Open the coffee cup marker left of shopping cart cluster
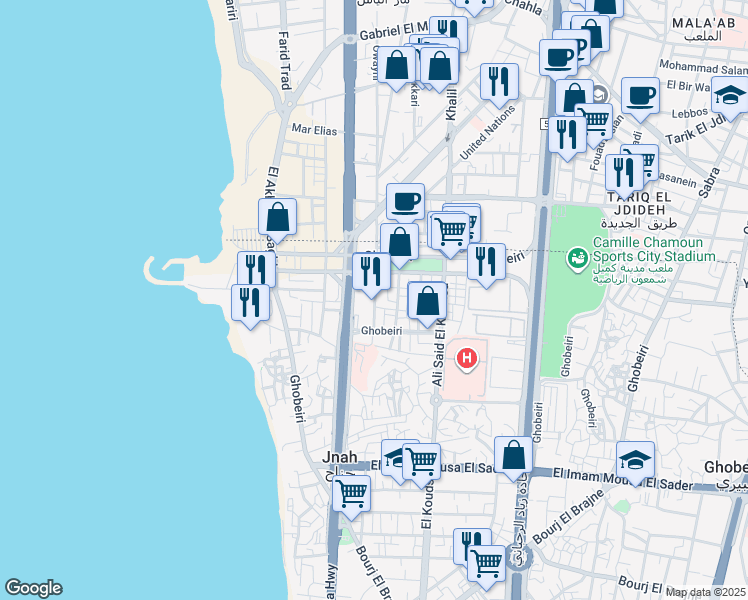The image size is (748, 600). (x=406, y=201)
